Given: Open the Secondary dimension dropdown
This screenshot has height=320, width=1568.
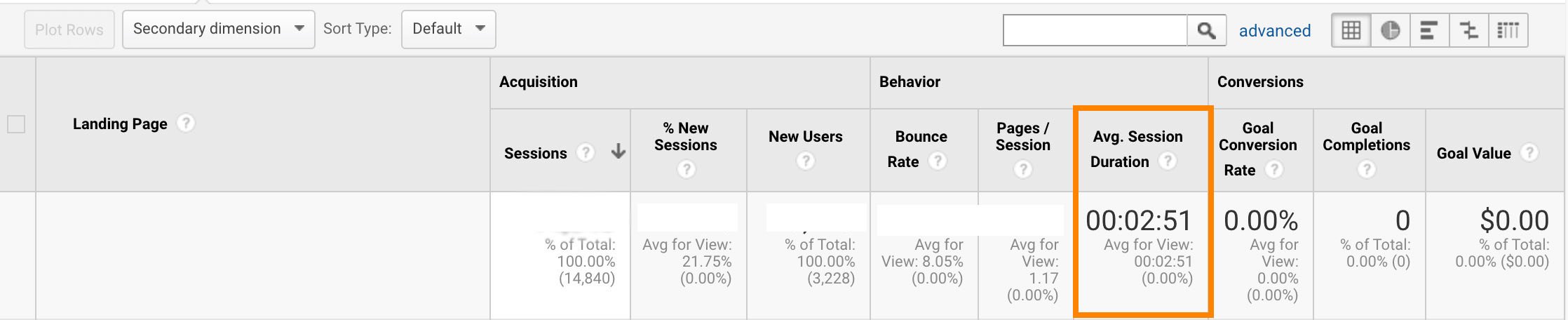Looking at the screenshot, I should tap(218, 29).
